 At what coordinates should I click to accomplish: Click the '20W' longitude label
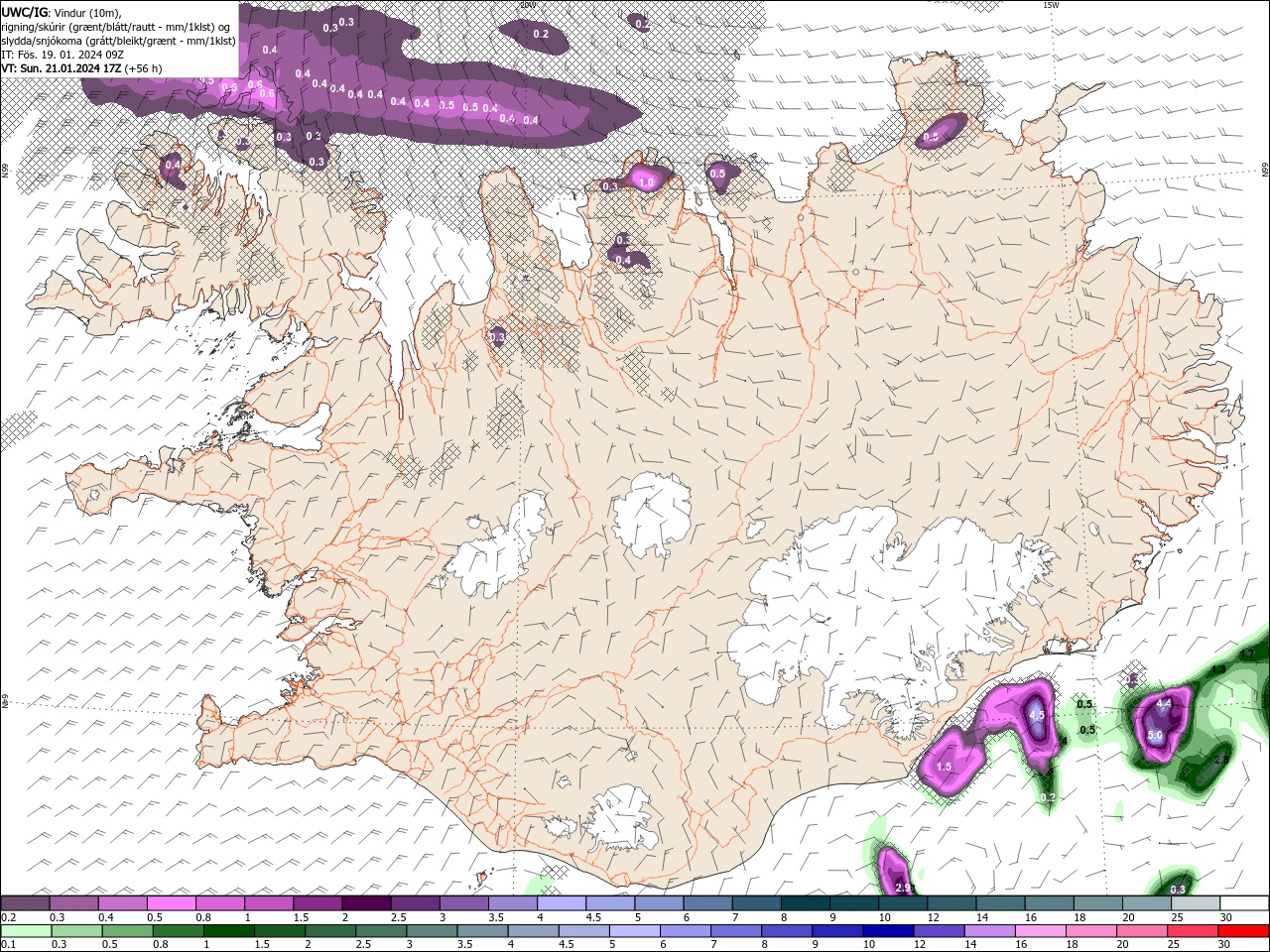point(527,5)
